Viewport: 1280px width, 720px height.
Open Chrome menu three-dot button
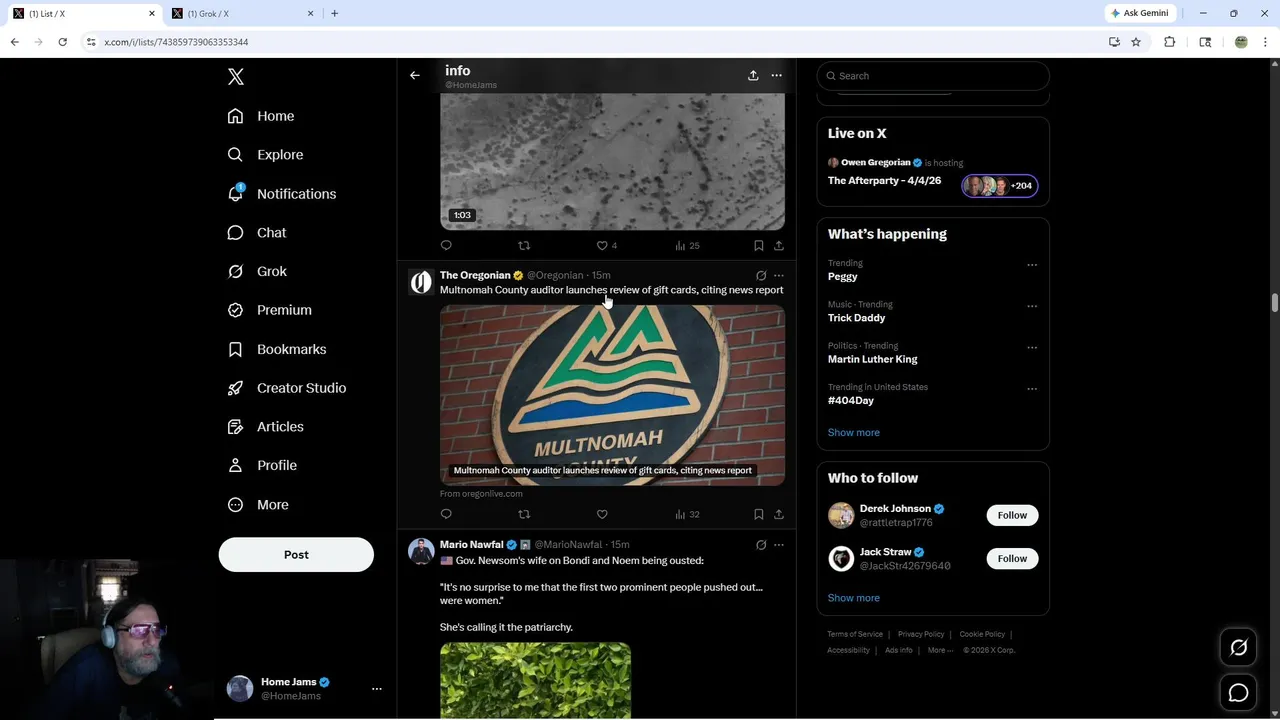pos(1266,42)
